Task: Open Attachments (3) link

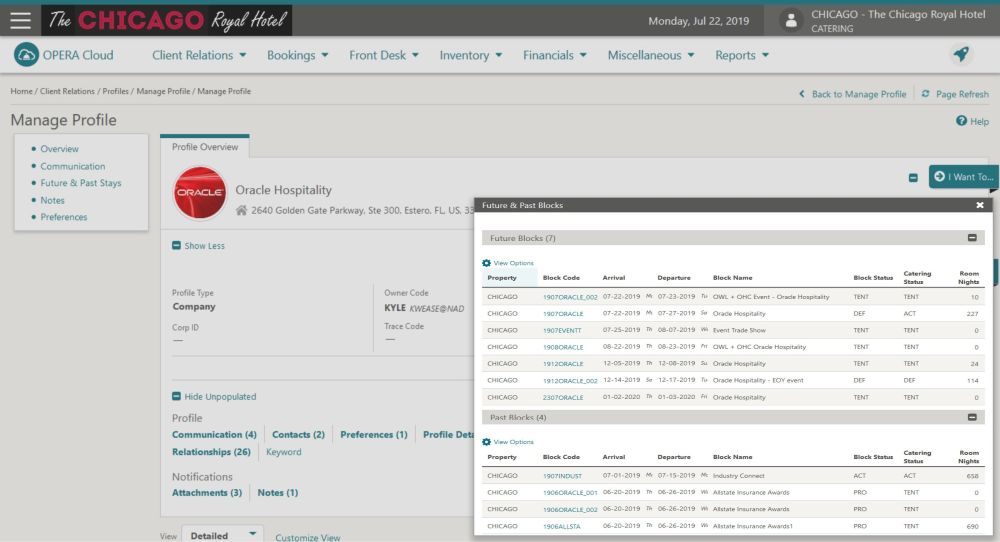Action: pyautogui.click(x=207, y=492)
